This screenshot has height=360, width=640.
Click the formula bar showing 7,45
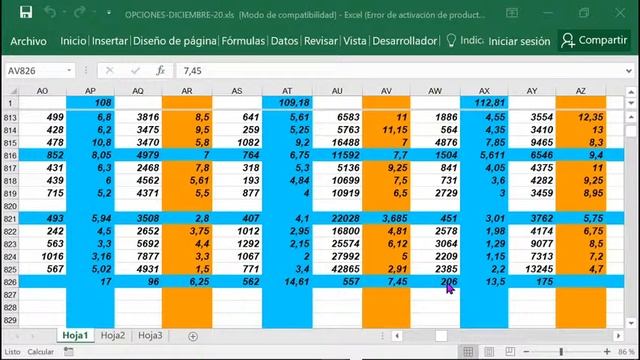[400, 71]
